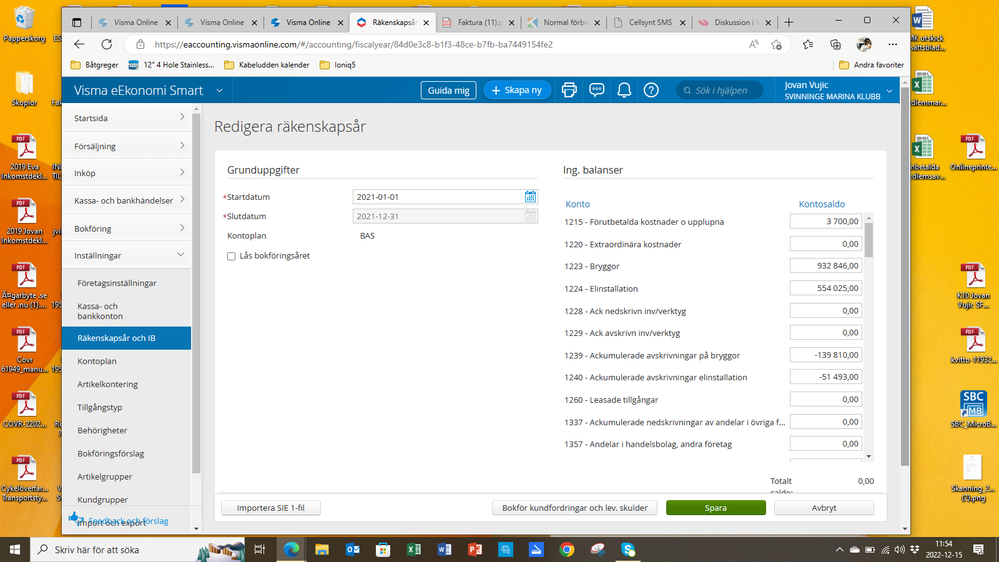
Task: Click Bokför kundfordringar och lev. skulder
Action: (575, 508)
